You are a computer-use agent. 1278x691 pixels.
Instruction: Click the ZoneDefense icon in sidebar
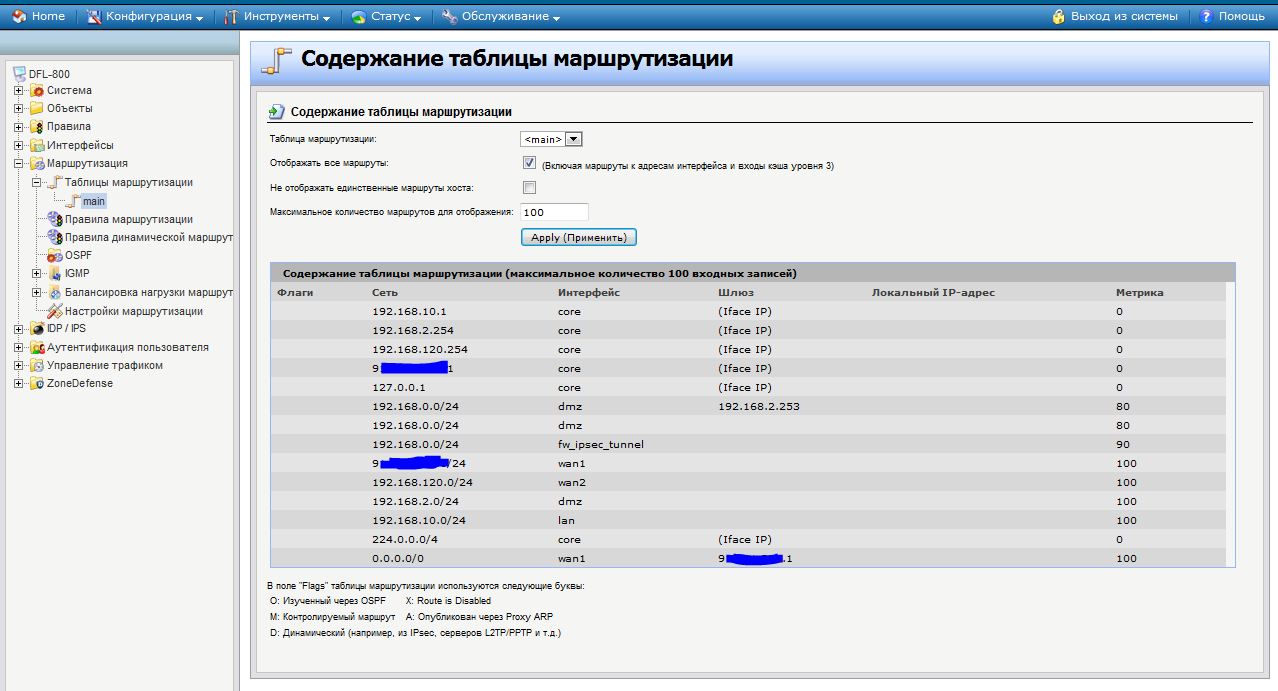[37, 384]
